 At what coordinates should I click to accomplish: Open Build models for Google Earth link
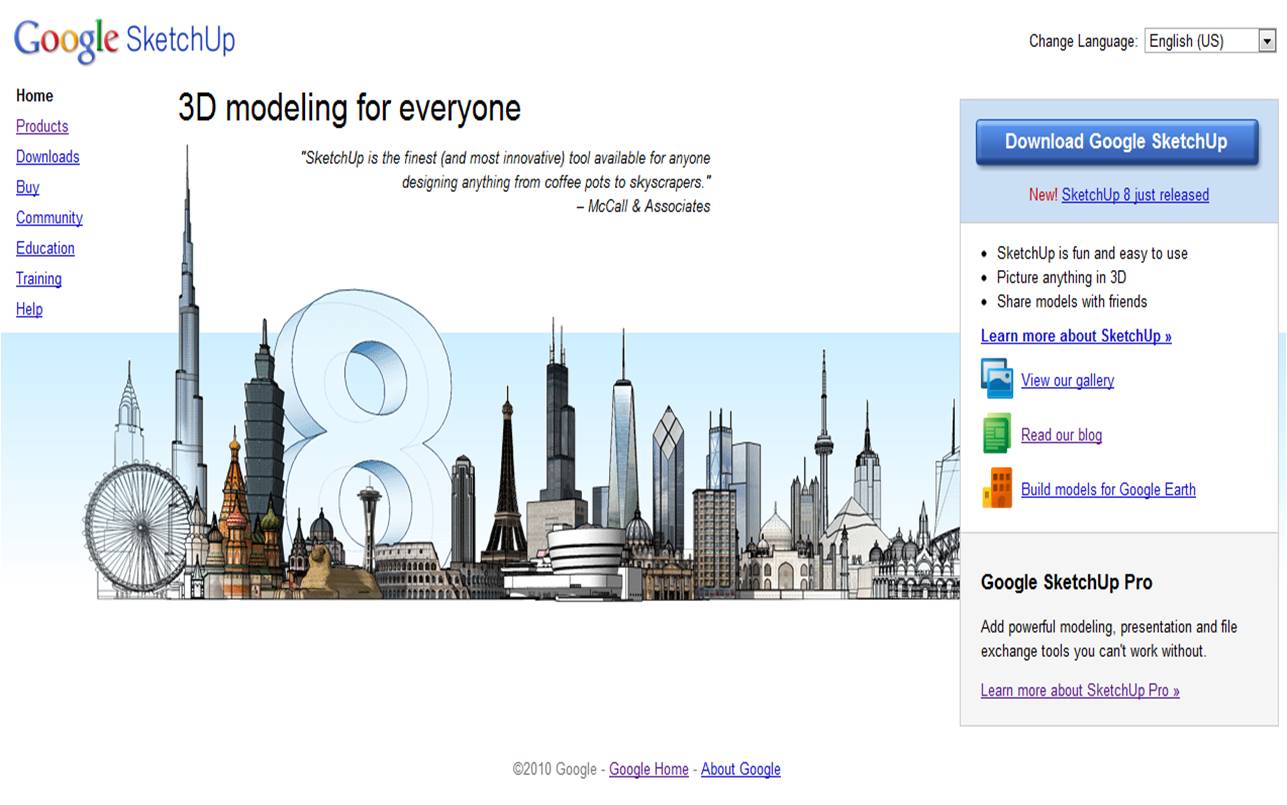(x=1108, y=490)
